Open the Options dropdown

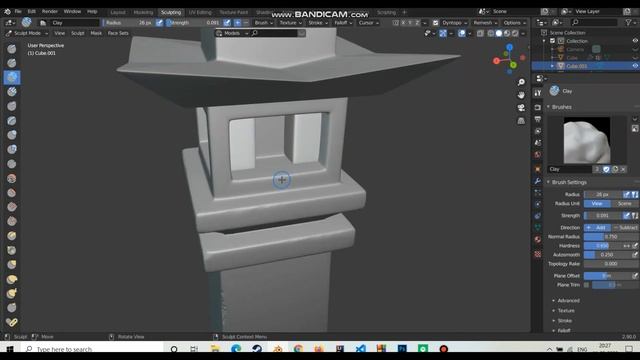(514, 23)
